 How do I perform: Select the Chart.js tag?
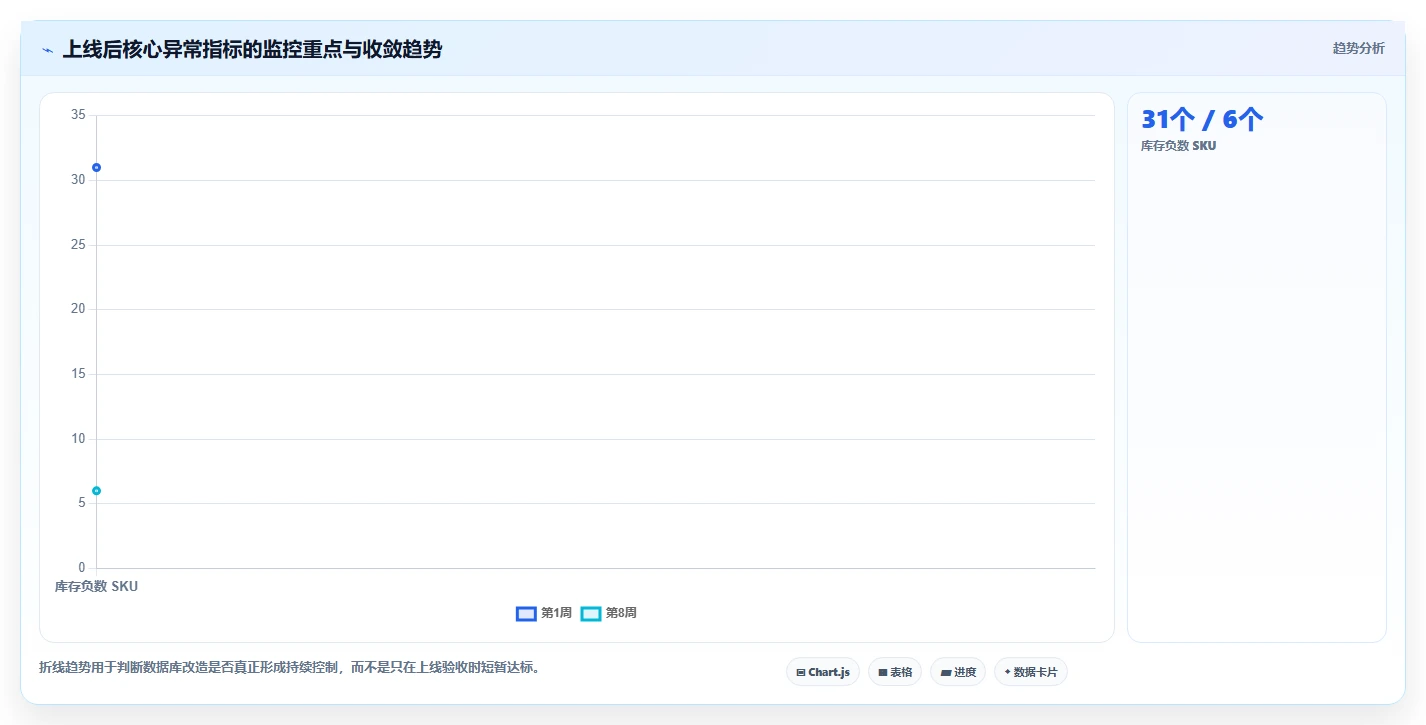823,672
